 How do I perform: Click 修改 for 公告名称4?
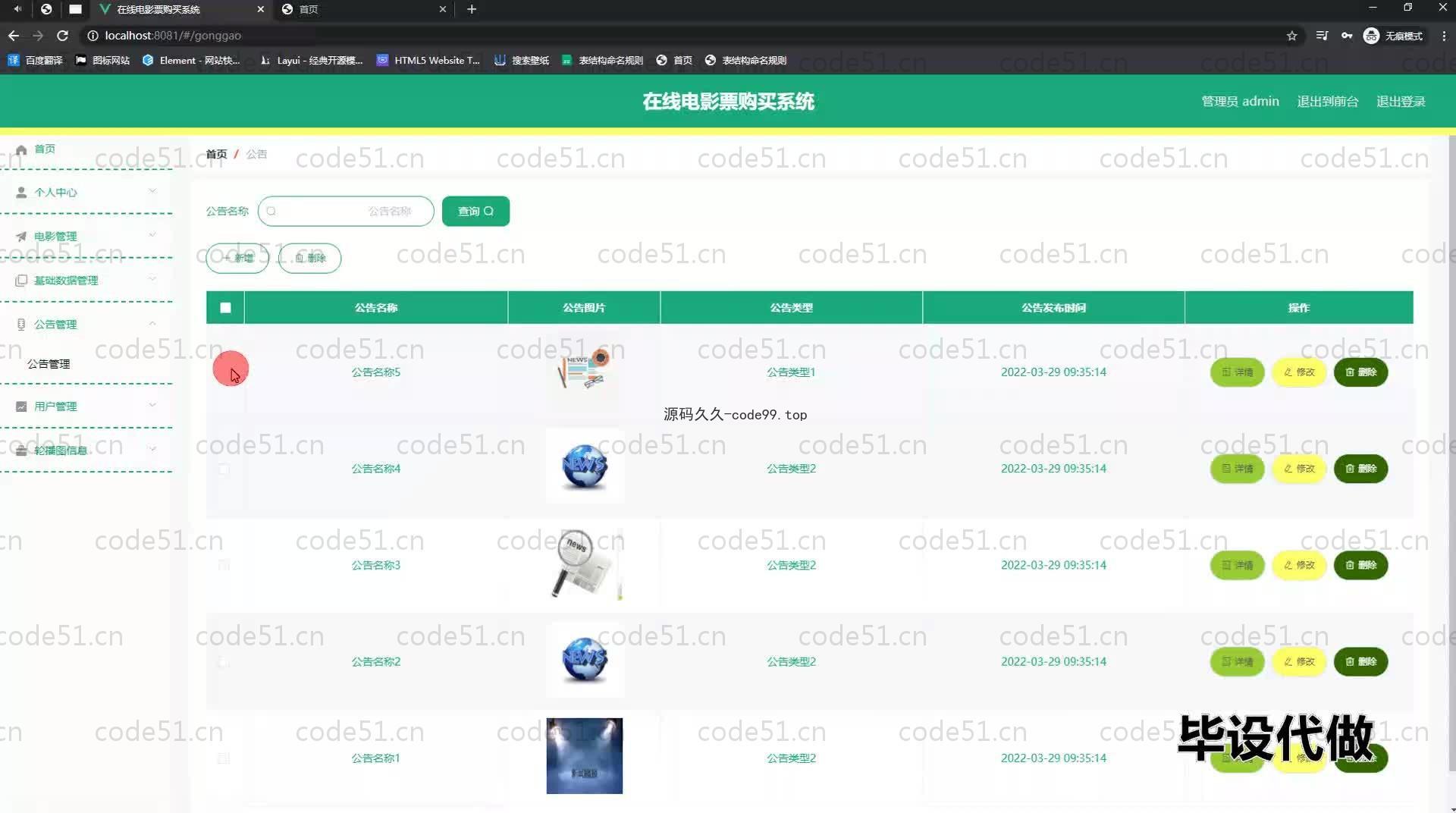[x=1299, y=469]
